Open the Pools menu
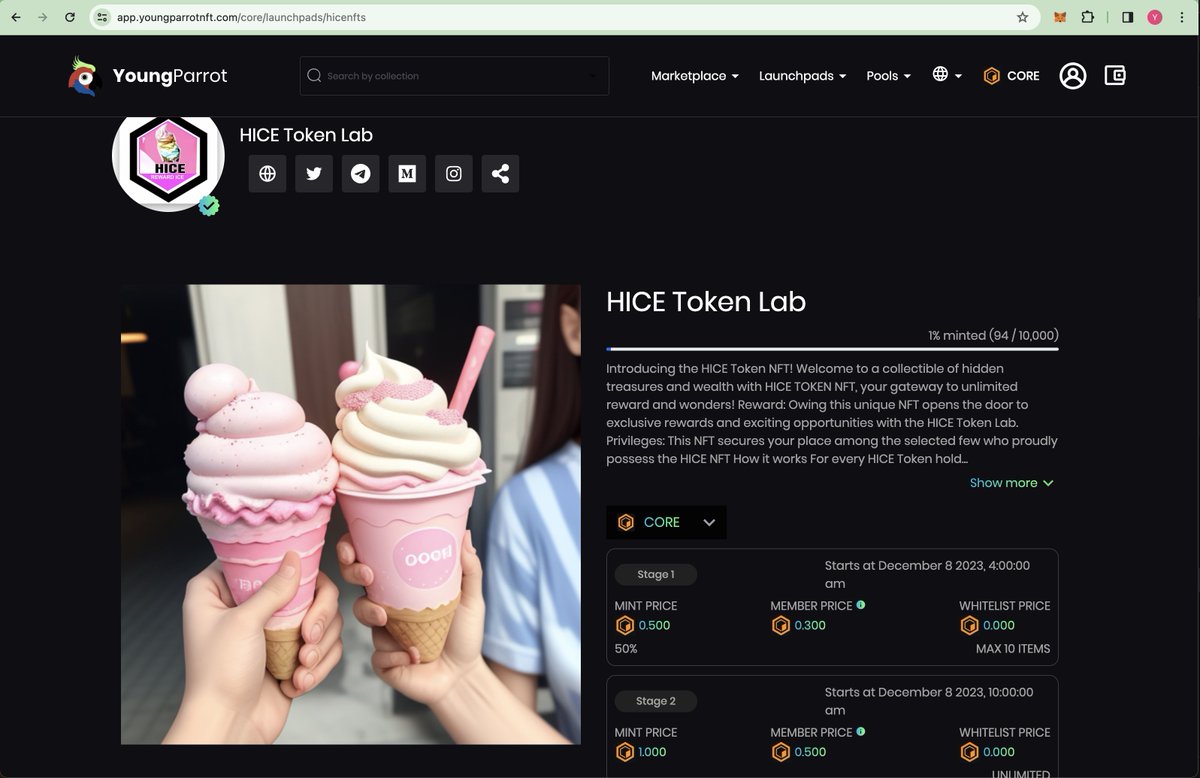Image resolution: width=1200 pixels, height=778 pixels. coord(887,75)
